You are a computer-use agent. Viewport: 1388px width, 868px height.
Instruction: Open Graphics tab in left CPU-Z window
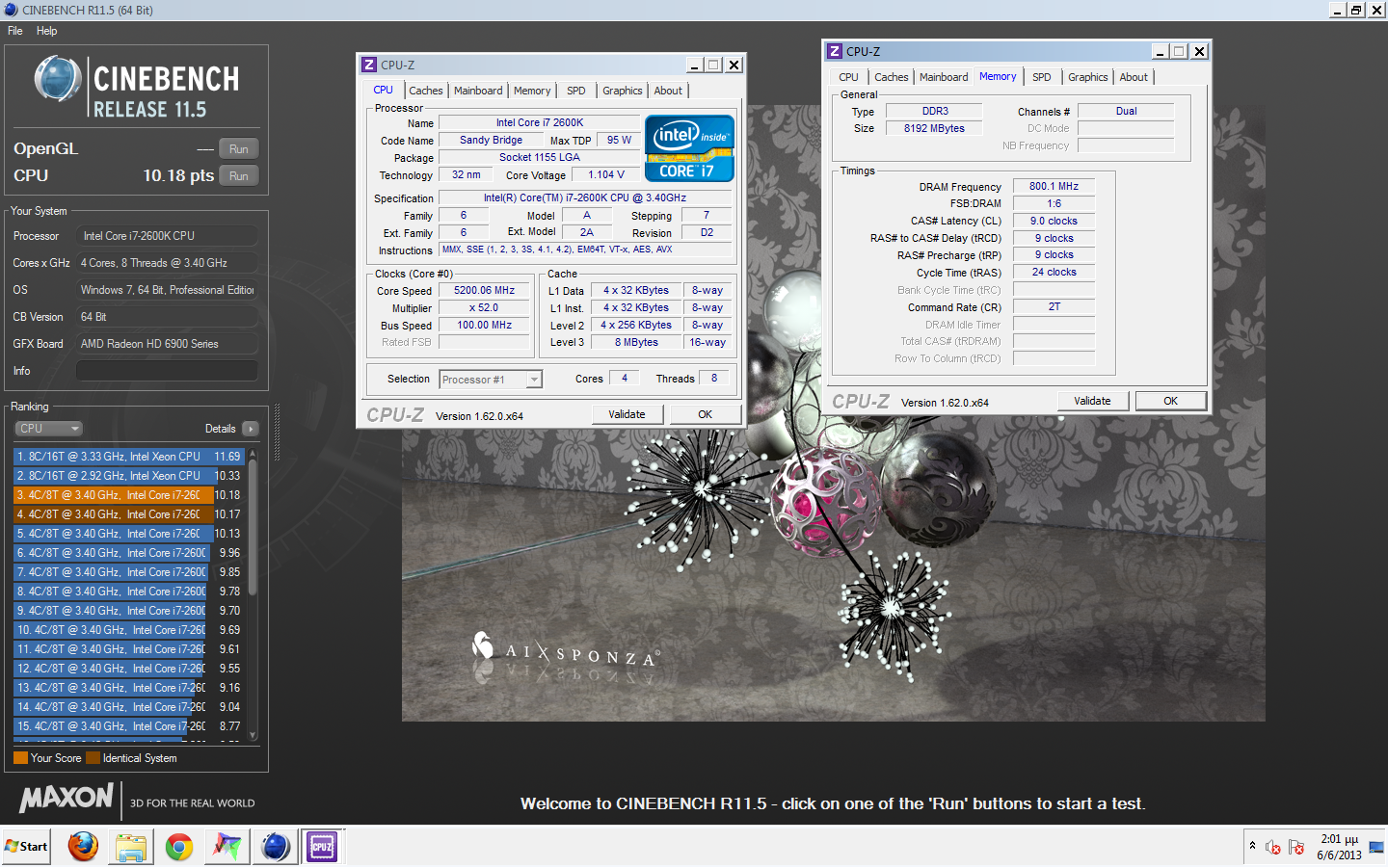(623, 91)
